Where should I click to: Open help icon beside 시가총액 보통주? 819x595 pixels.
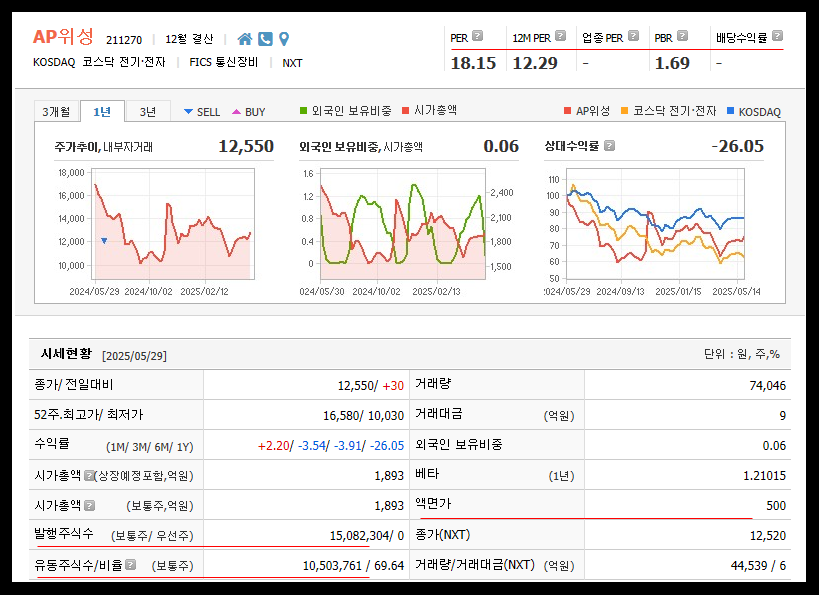tap(89, 506)
